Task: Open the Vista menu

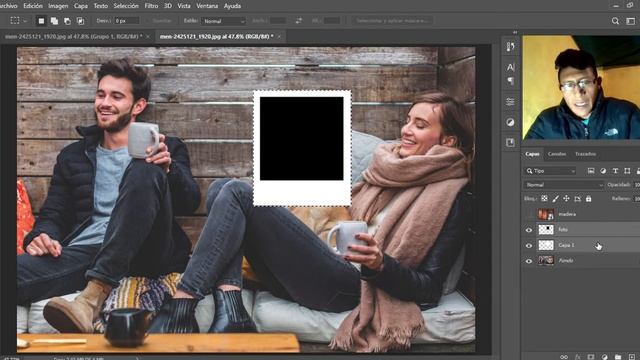Action: click(184, 6)
